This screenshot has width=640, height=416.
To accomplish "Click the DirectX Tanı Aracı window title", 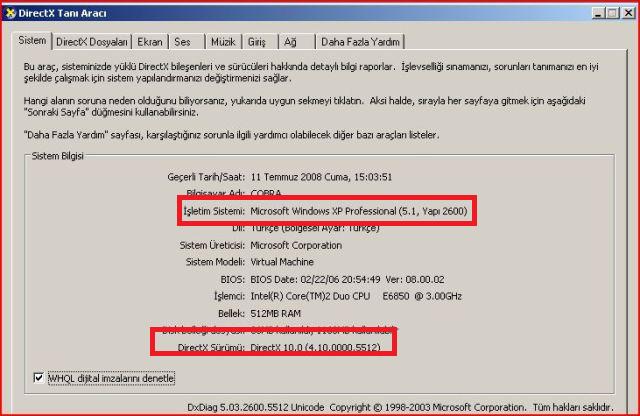I will (x=62, y=13).
